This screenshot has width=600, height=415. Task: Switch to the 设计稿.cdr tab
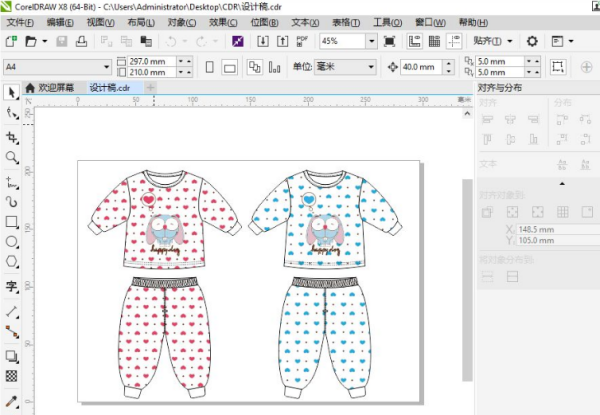pyautogui.click(x=109, y=88)
